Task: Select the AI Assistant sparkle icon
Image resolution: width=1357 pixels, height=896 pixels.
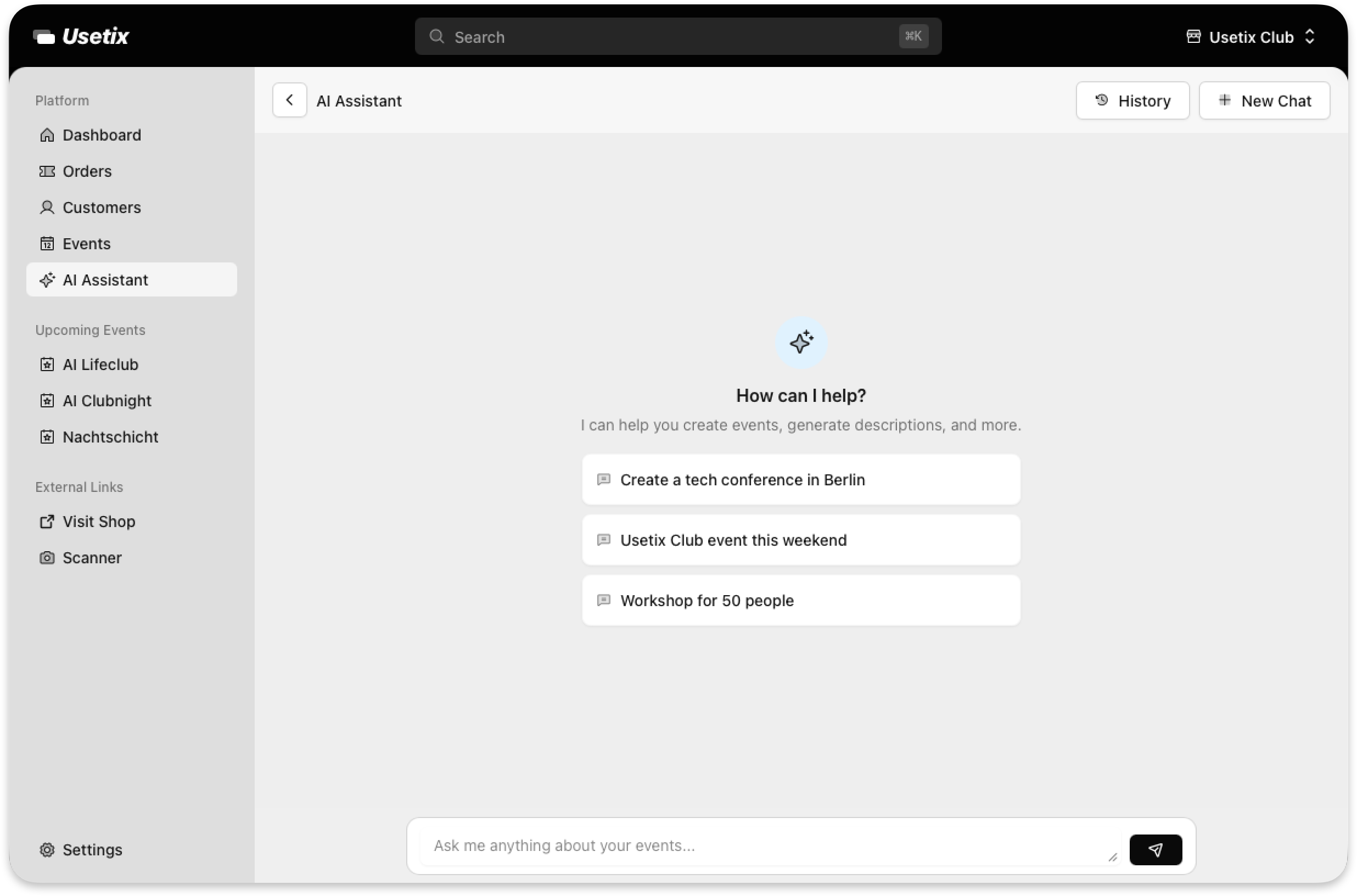Action: pos(47,280)
